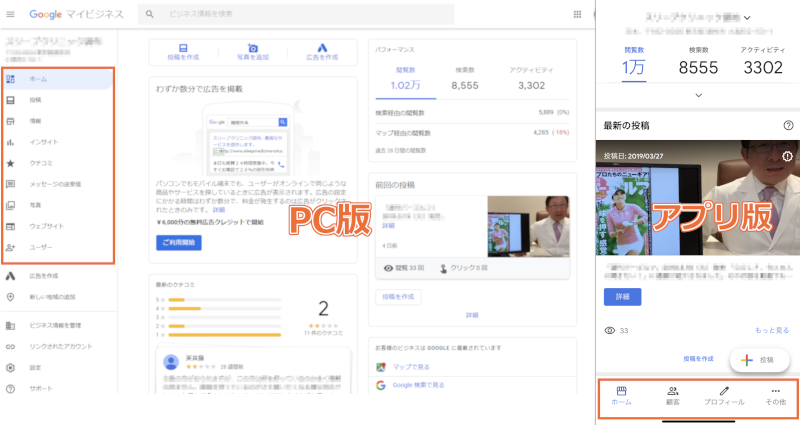Screen dimensions: 800x425
Task: Click Google 検索で見る link
Action: 418,385
